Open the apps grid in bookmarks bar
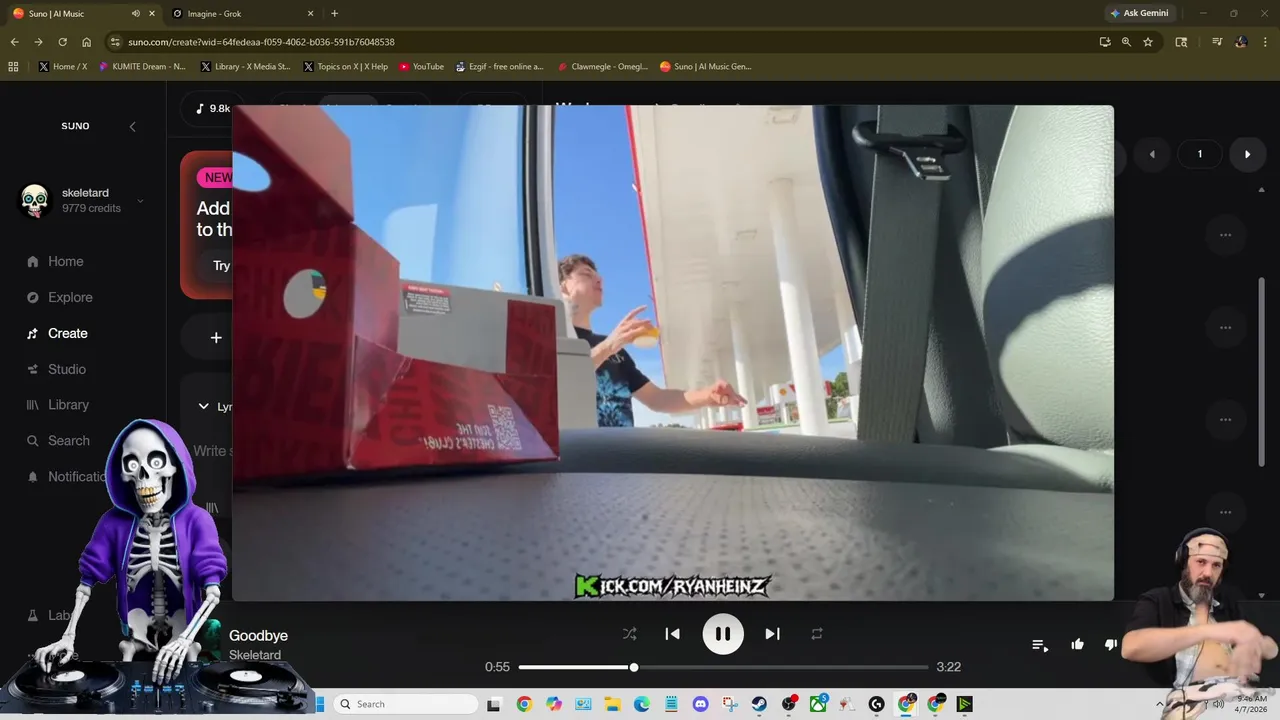1280x720 pixels. point(13,67)
